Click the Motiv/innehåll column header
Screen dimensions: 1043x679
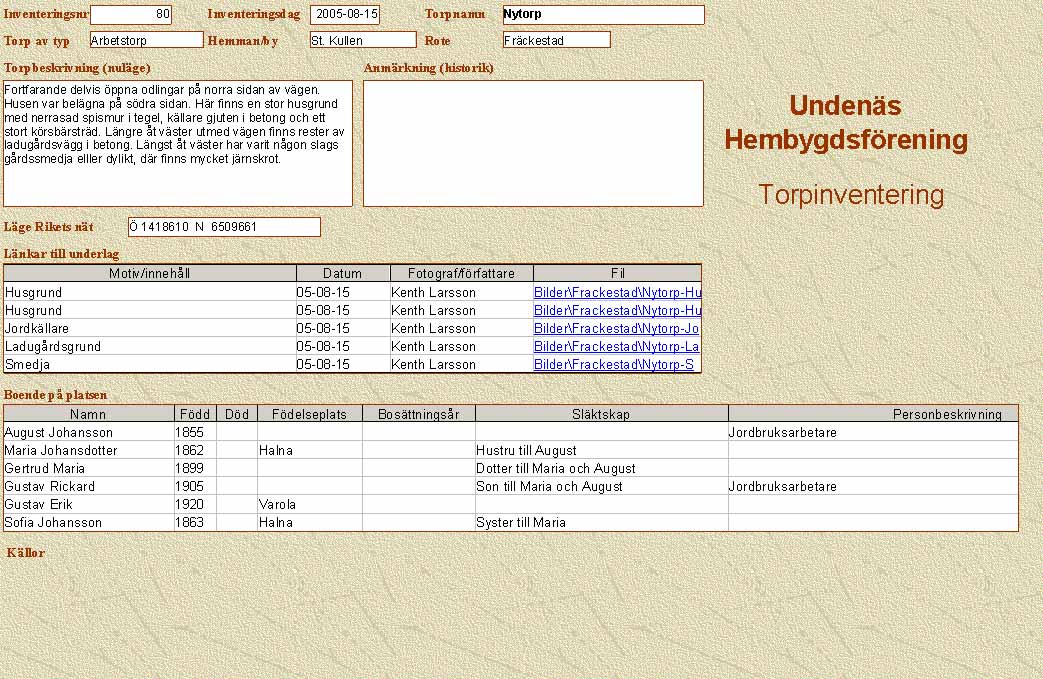point(150,273)
